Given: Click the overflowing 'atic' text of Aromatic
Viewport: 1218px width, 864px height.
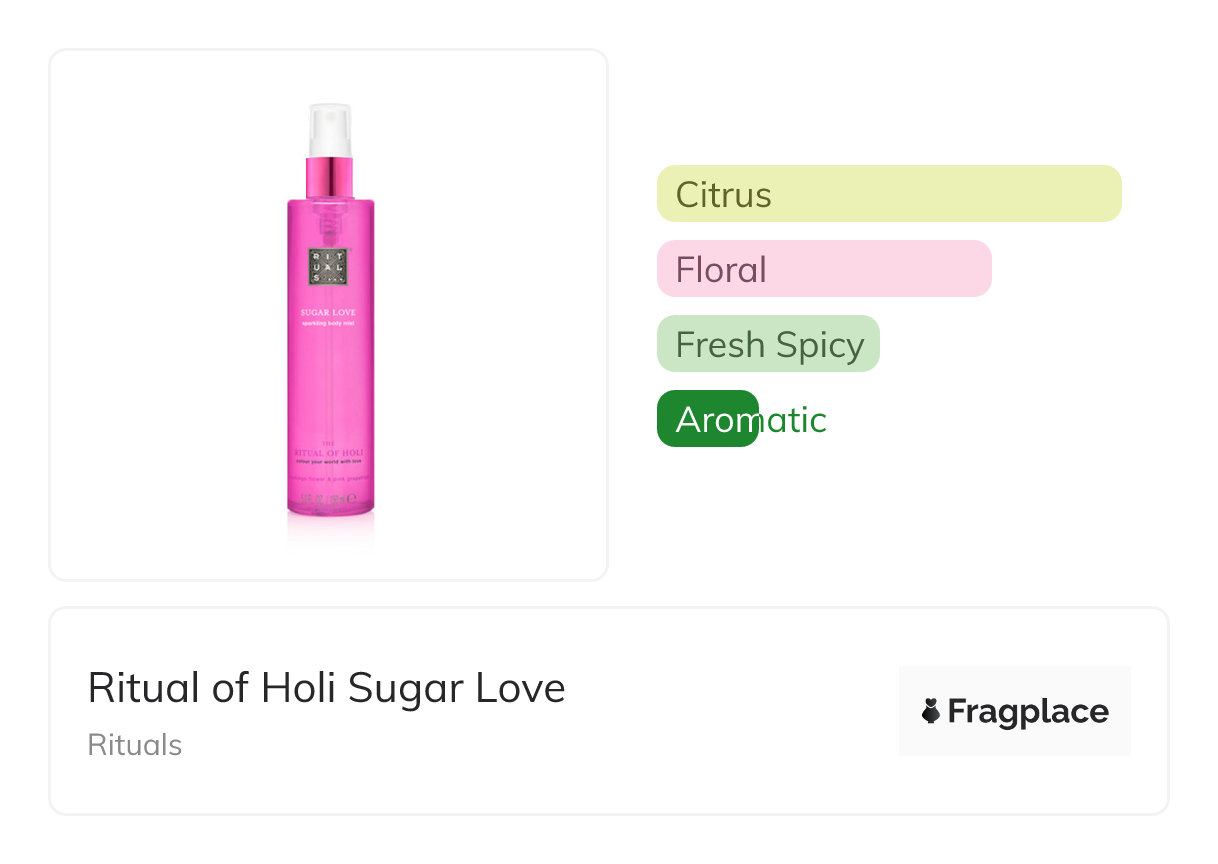Looking at the screenshot, I should pyautogui.click(x=793, y=420).
